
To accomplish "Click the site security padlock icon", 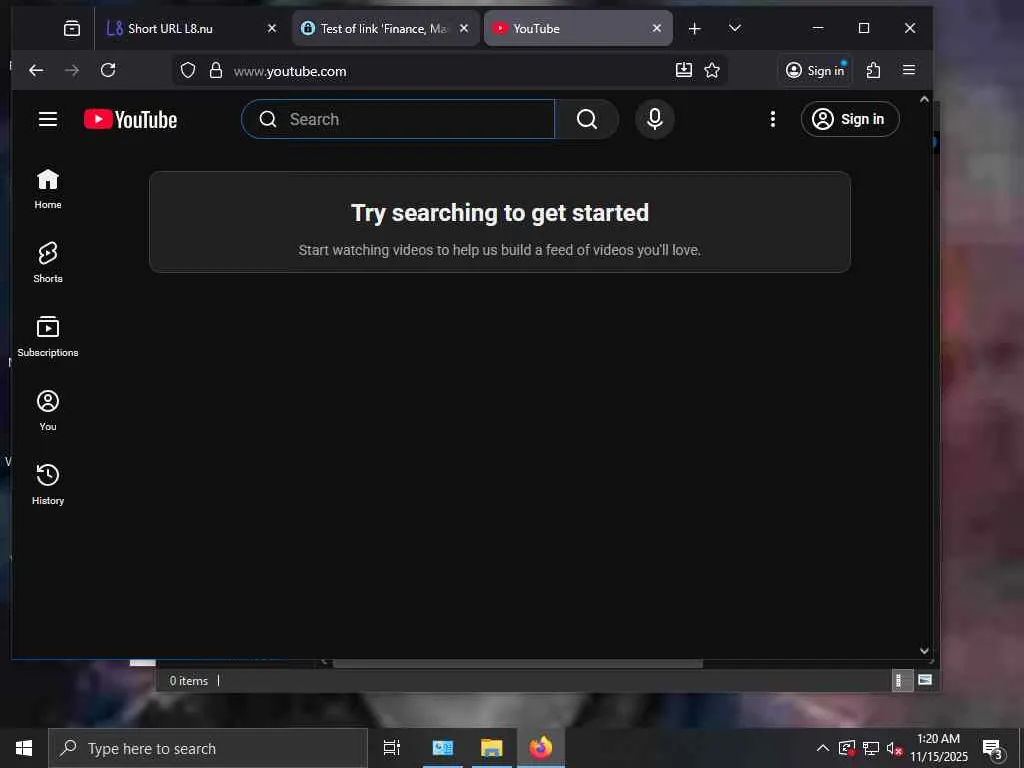I will pos(216,71).
